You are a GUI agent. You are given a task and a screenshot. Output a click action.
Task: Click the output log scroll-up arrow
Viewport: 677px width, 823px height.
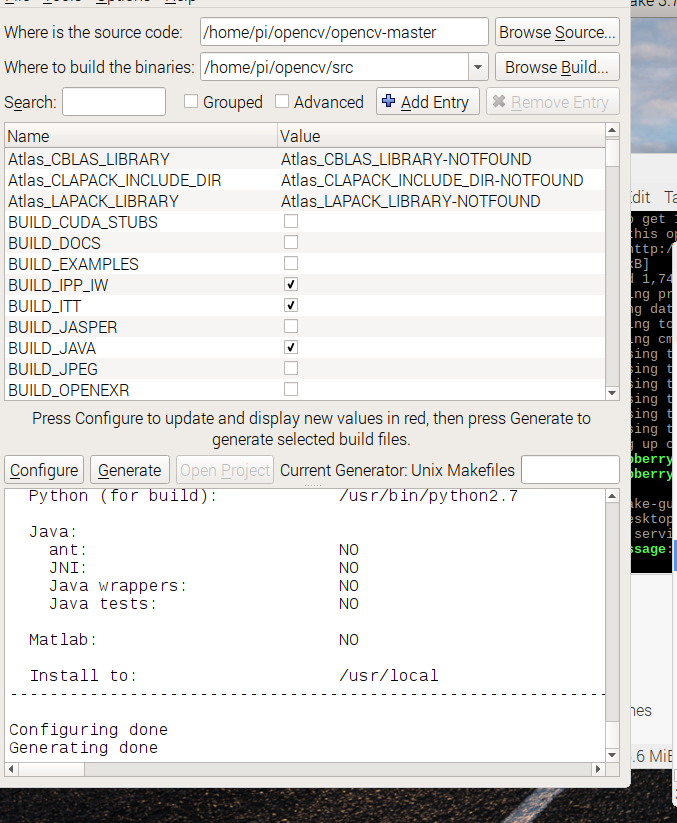point(612,496)
